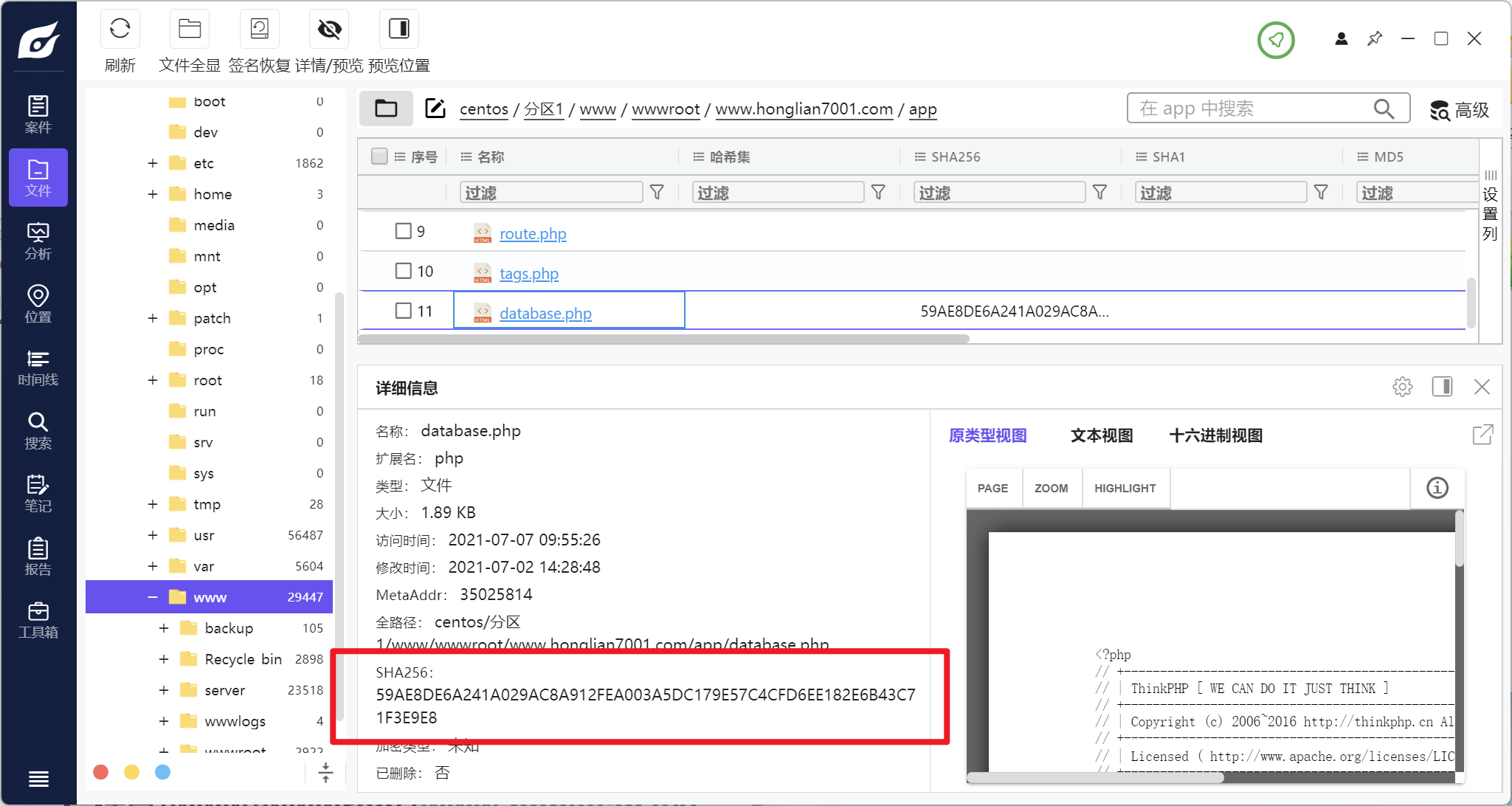Open the 工具箱 sidebar section
The image size is (1512, 806).
coord(38,620)
